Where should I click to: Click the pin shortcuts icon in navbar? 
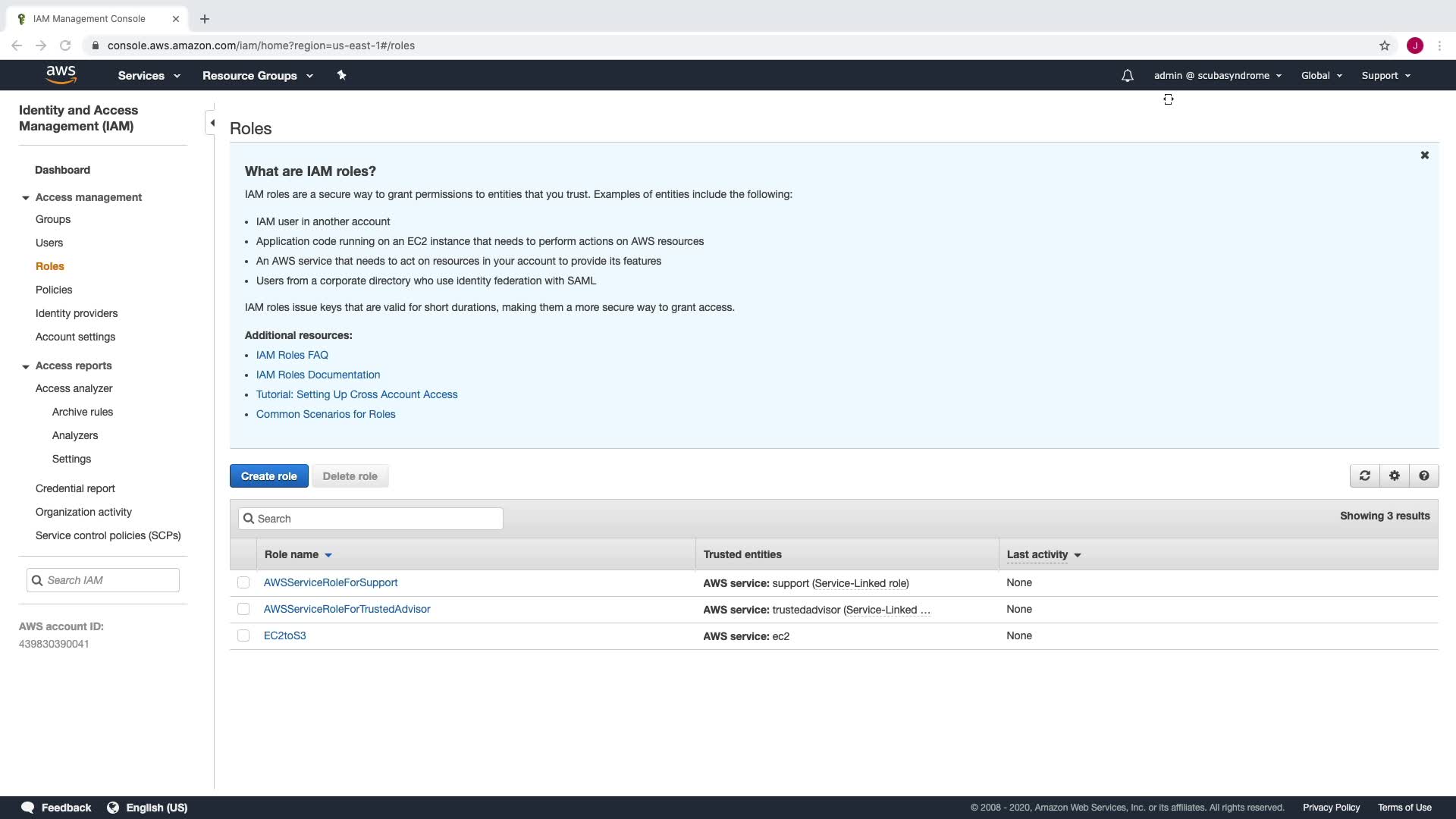(x=342, y=75)
